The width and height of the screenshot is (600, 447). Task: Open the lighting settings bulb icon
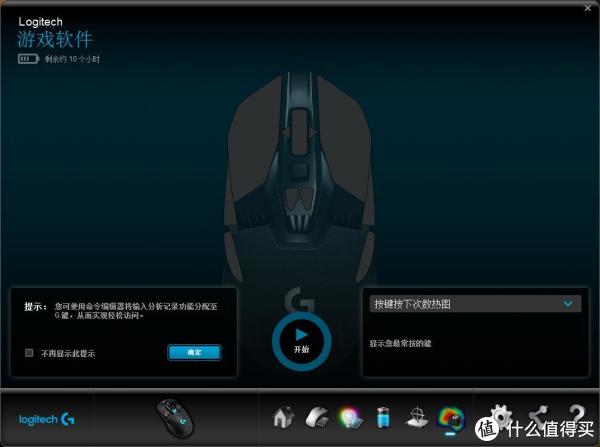coord(350,418)
